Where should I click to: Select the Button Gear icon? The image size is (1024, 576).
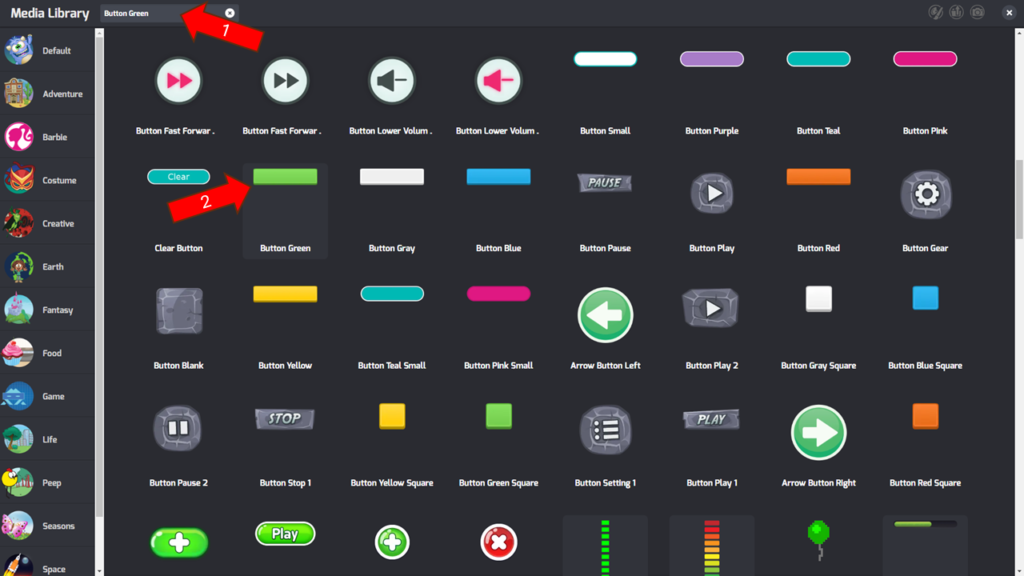tap(925, 194)
